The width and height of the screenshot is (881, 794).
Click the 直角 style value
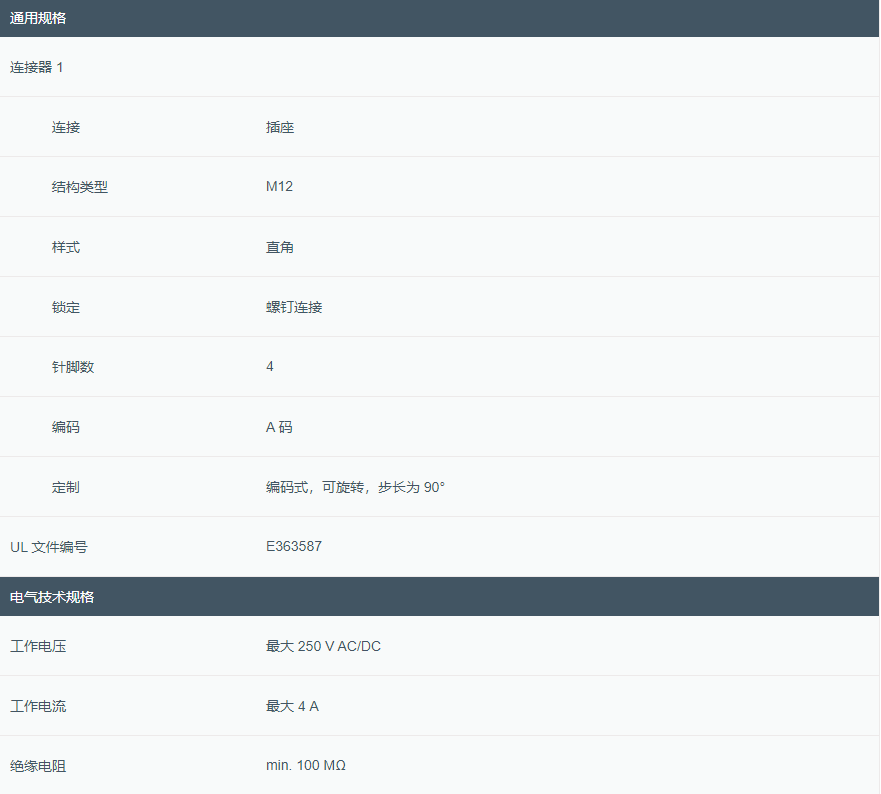coord(280,247)
